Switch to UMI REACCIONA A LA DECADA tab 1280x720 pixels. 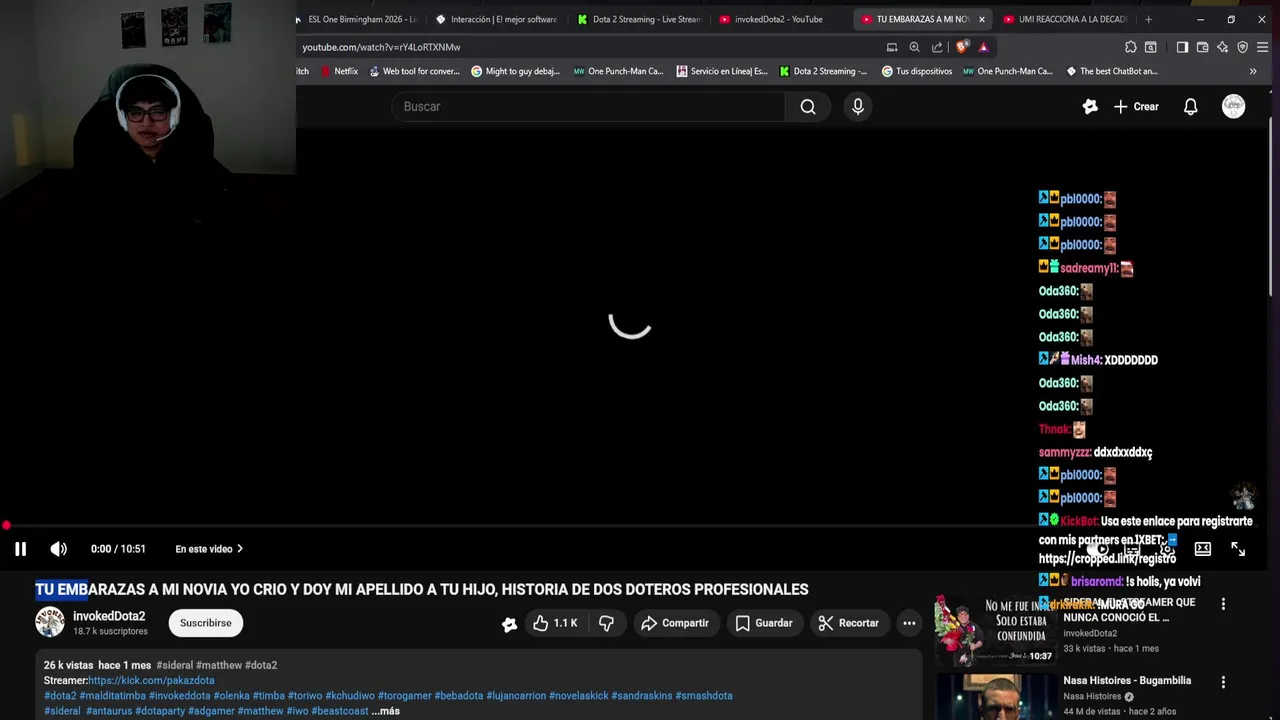(x=1065, y=19)
